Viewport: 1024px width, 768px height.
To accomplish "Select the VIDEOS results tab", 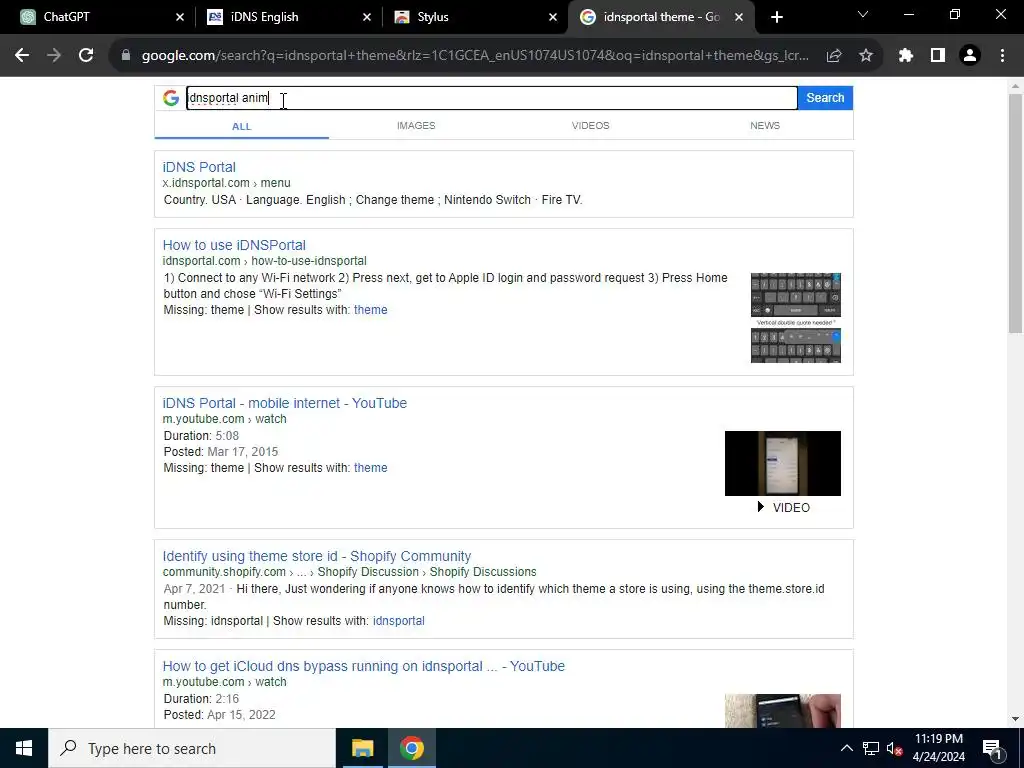I will coord(590,125).
